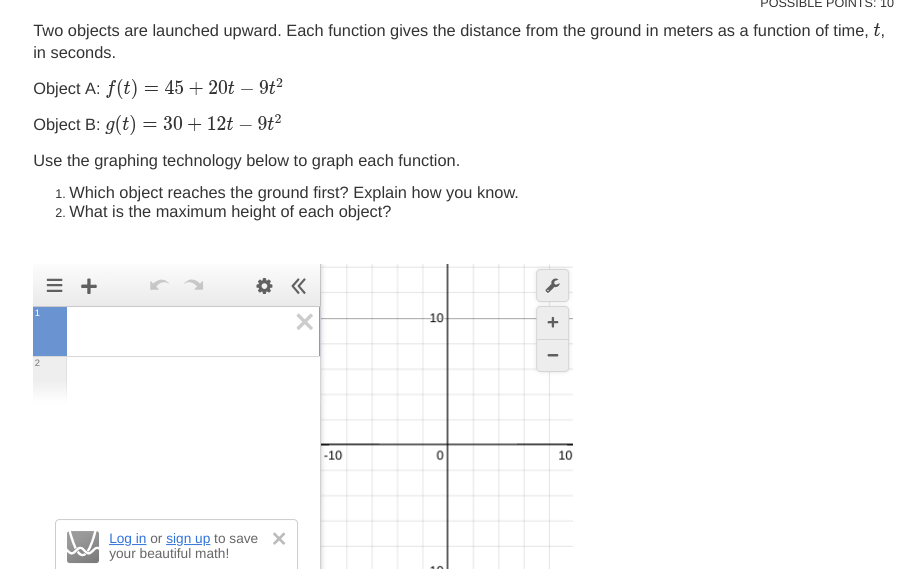Click 'Use the graphing technology below' instruction
This screenshot has height=569, width=911.
[246, 160]
